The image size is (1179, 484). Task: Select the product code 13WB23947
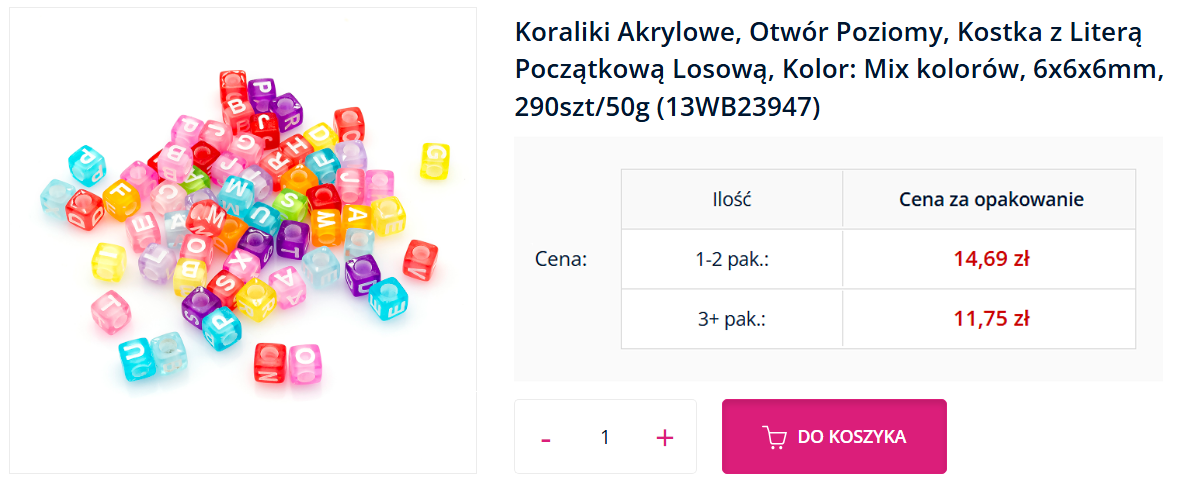click(737, 106)
